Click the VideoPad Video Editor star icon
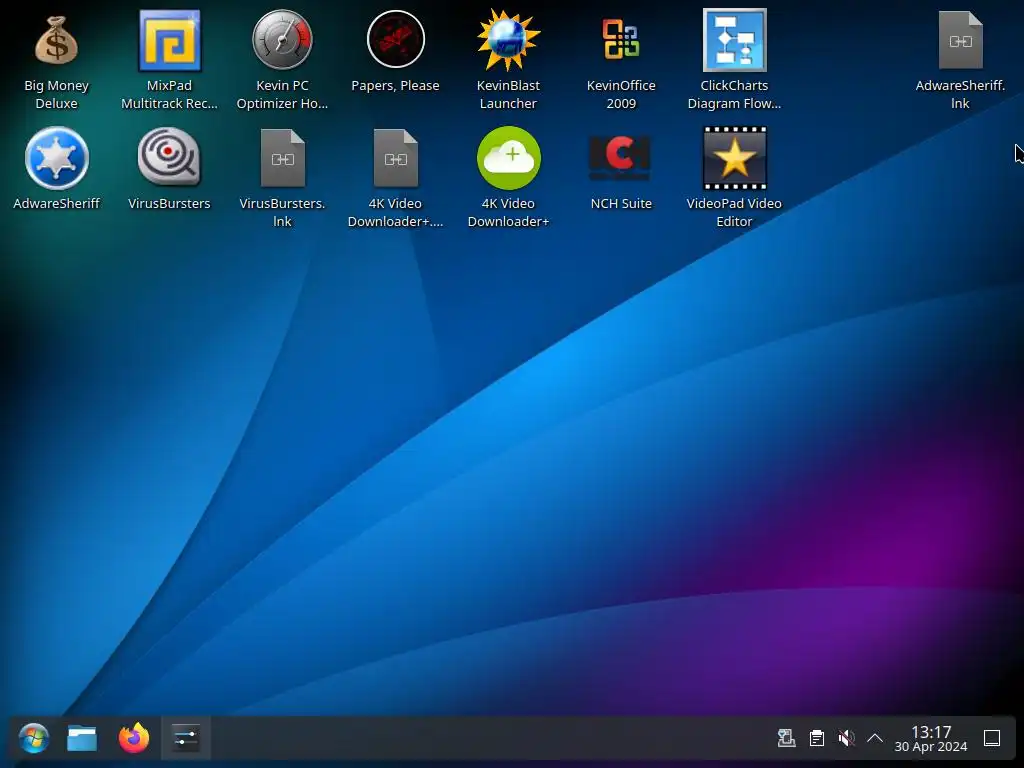 [x=734, y=158]
